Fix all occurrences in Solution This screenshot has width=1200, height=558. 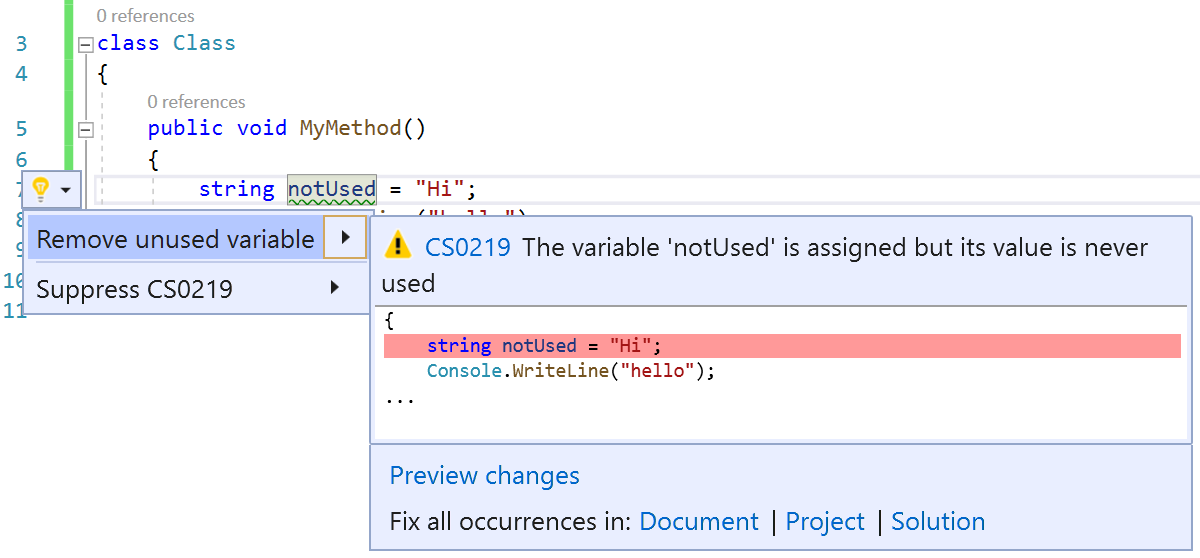938,522
